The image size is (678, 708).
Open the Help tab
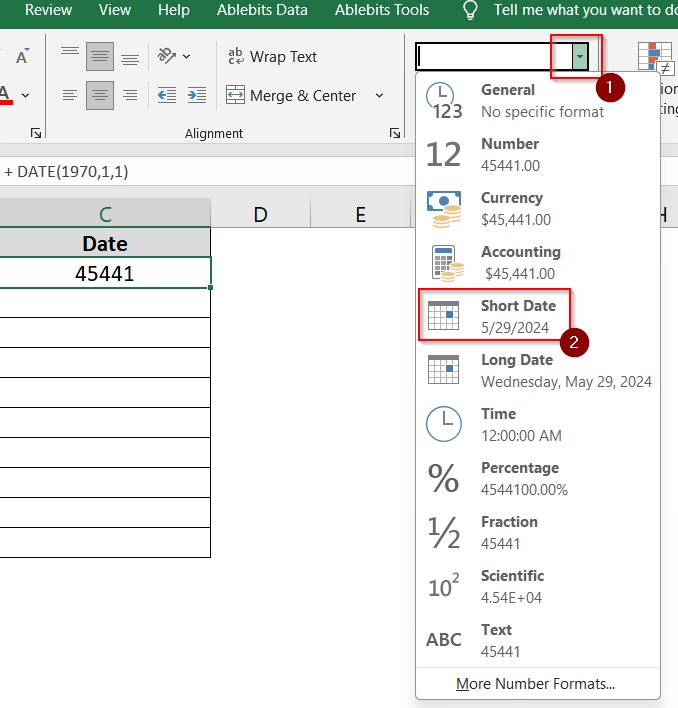[x=174, y=10]
